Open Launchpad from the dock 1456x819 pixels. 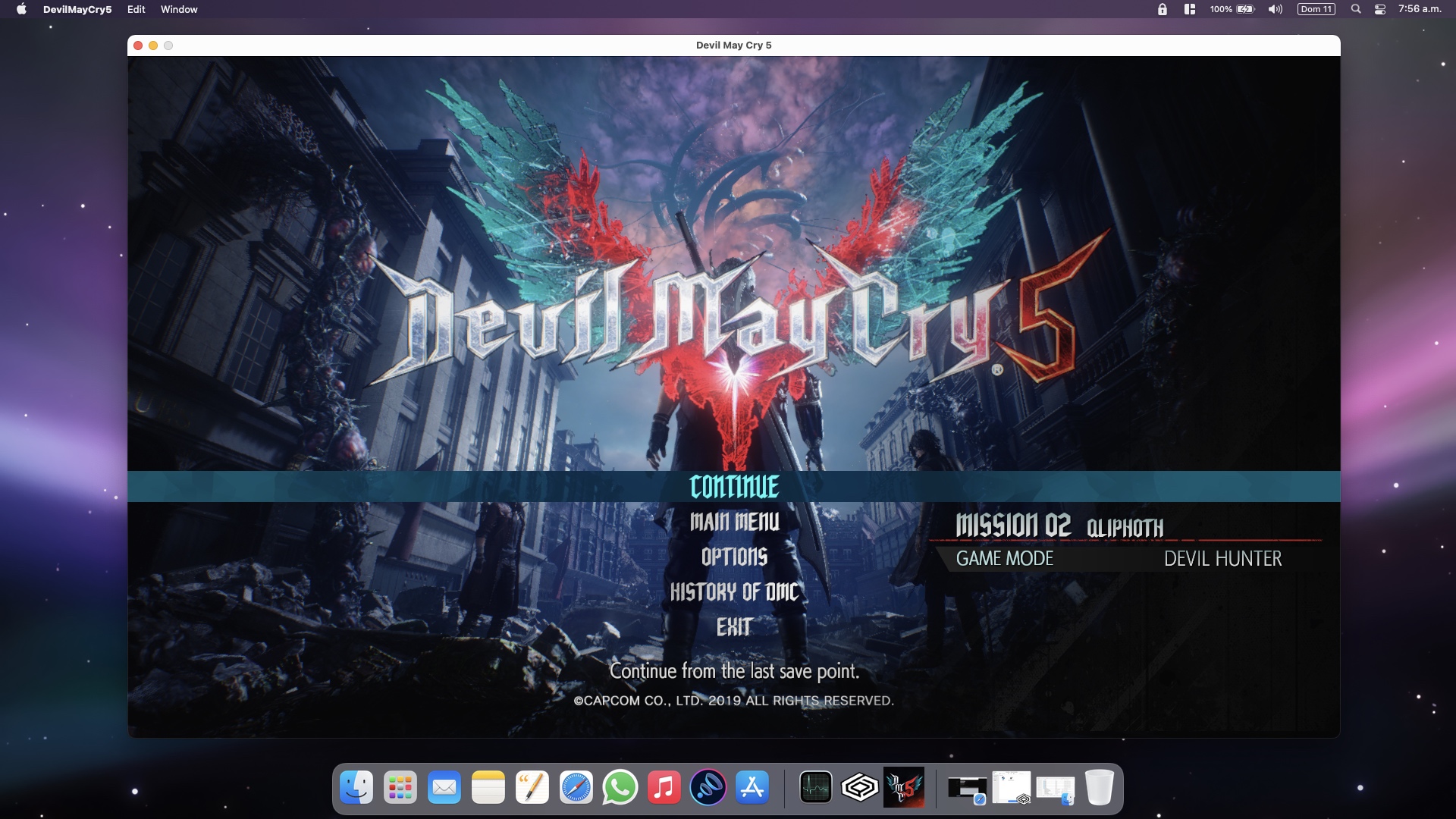(400, 788)
